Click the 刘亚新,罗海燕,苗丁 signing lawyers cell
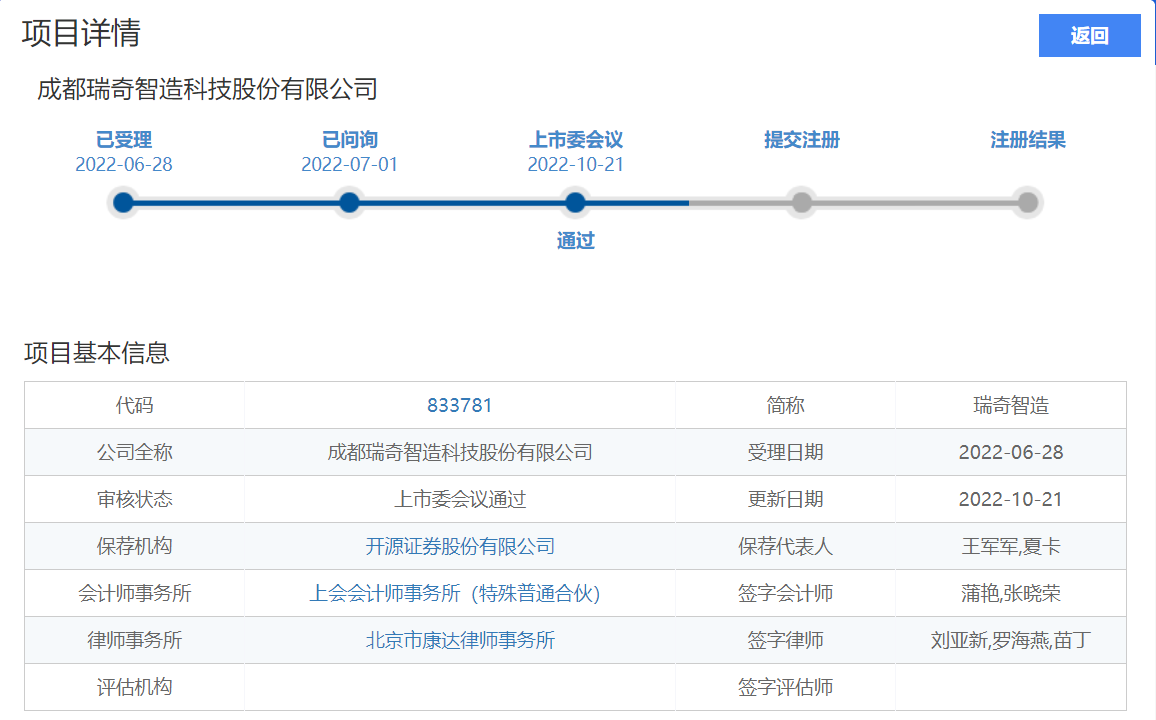 [x=1010, y=640]
